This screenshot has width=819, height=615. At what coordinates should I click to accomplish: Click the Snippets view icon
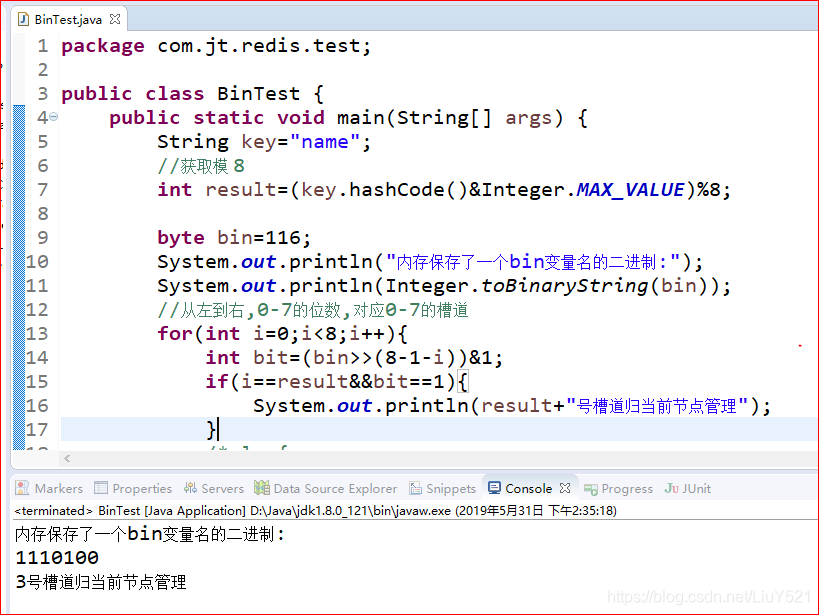pyautogui.click(x=416, y=488)
